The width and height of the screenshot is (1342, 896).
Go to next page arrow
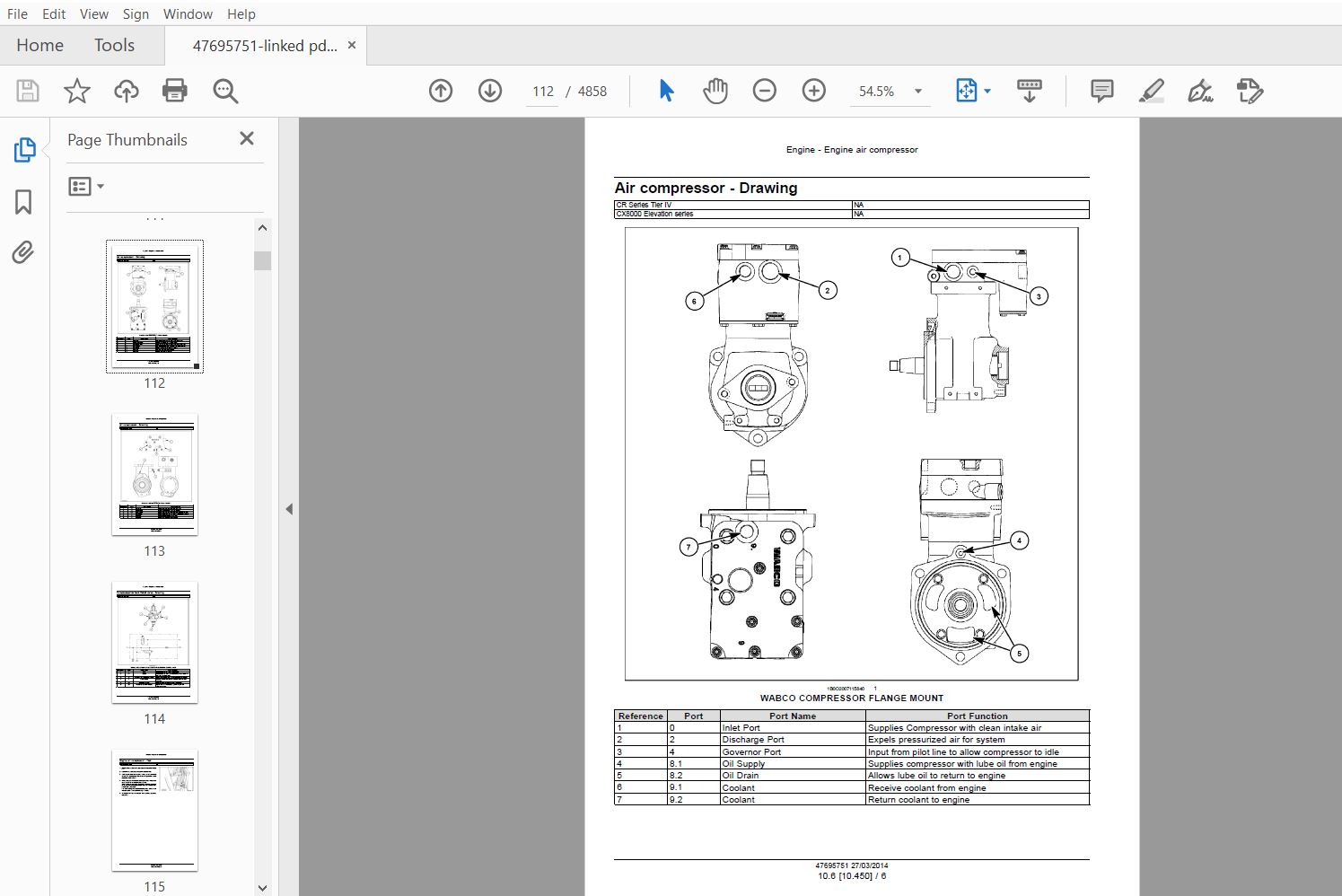[x=490, y=91]
